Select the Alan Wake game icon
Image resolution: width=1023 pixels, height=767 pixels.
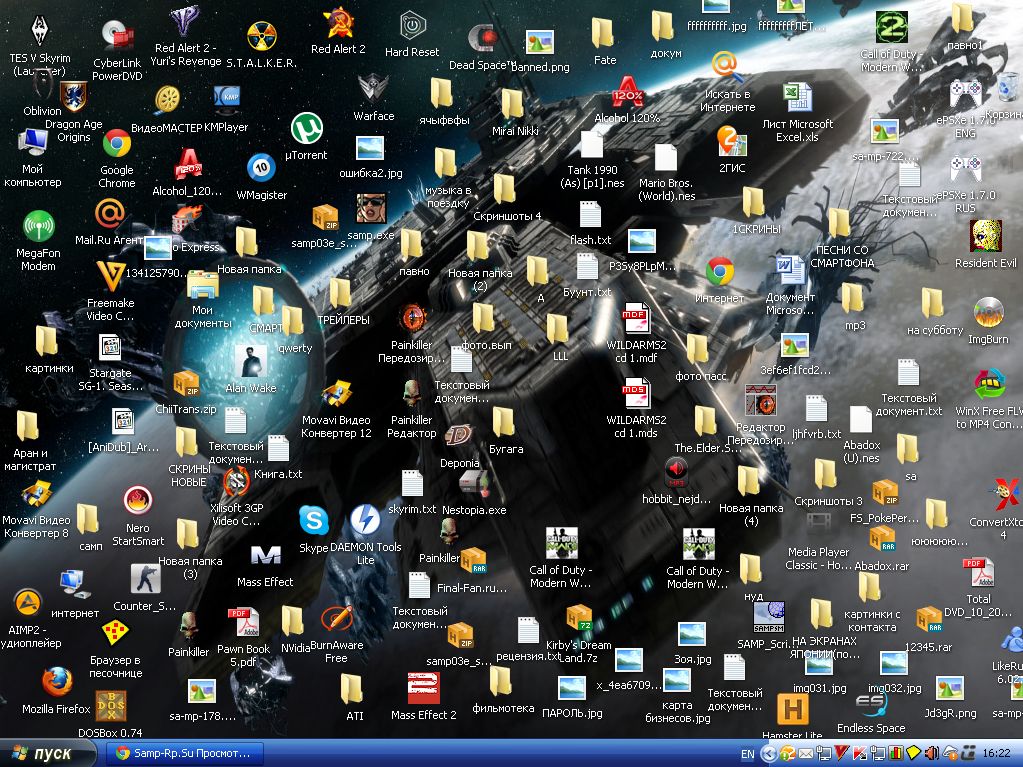(x=251, y=362)
